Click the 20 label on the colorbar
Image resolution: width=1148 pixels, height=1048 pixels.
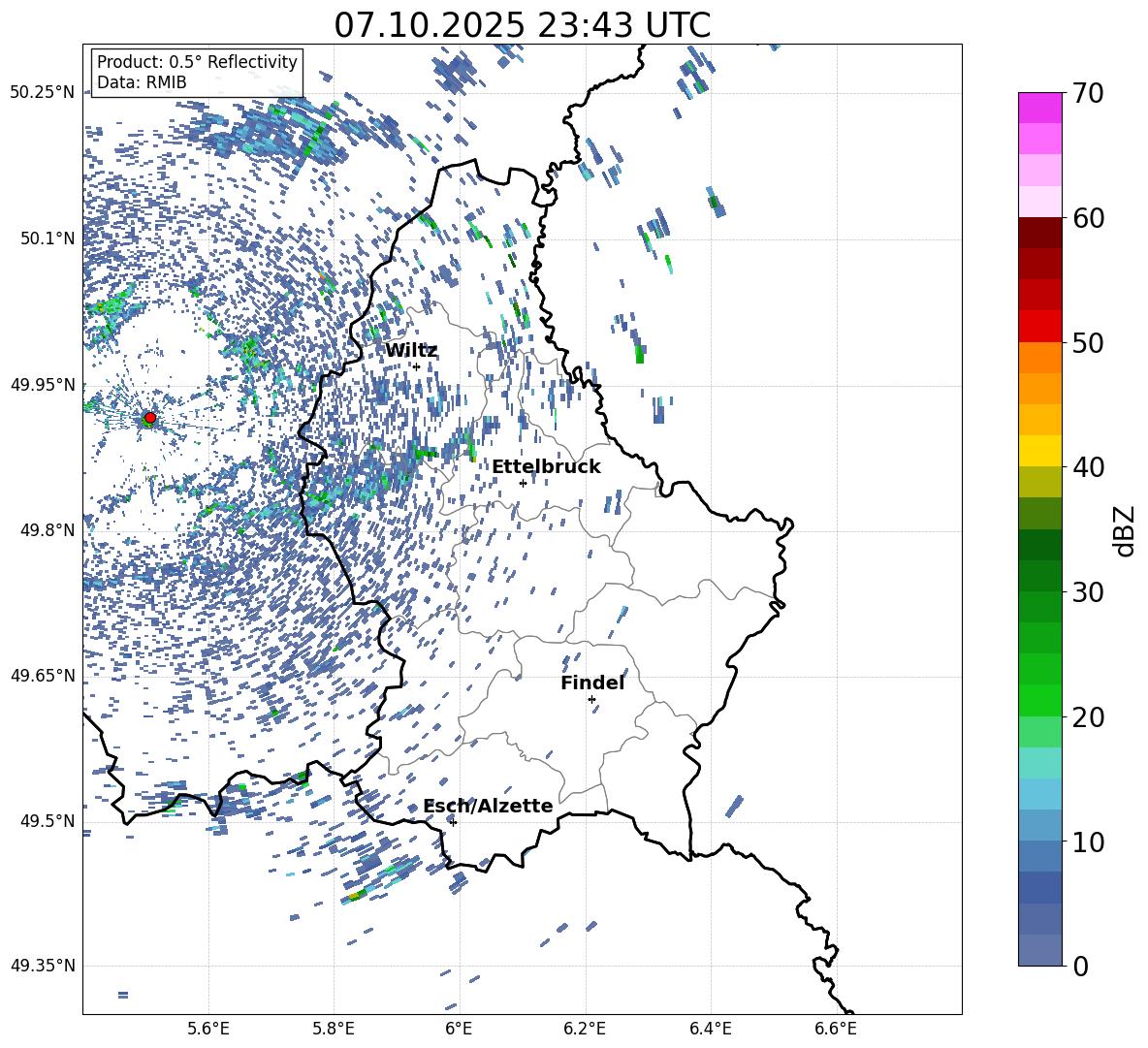click(x=1088, y=717)
